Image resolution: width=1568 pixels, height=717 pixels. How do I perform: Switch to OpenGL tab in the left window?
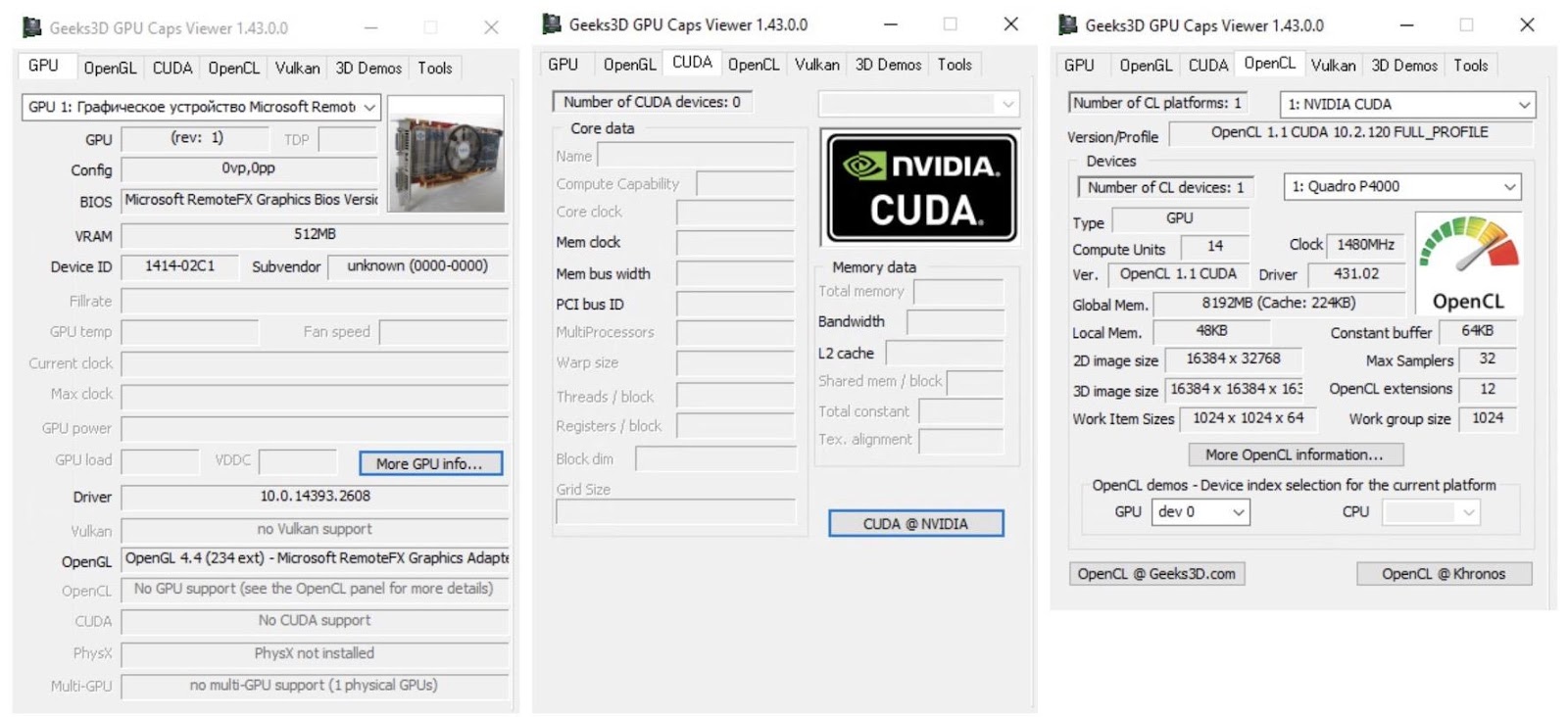110,68
